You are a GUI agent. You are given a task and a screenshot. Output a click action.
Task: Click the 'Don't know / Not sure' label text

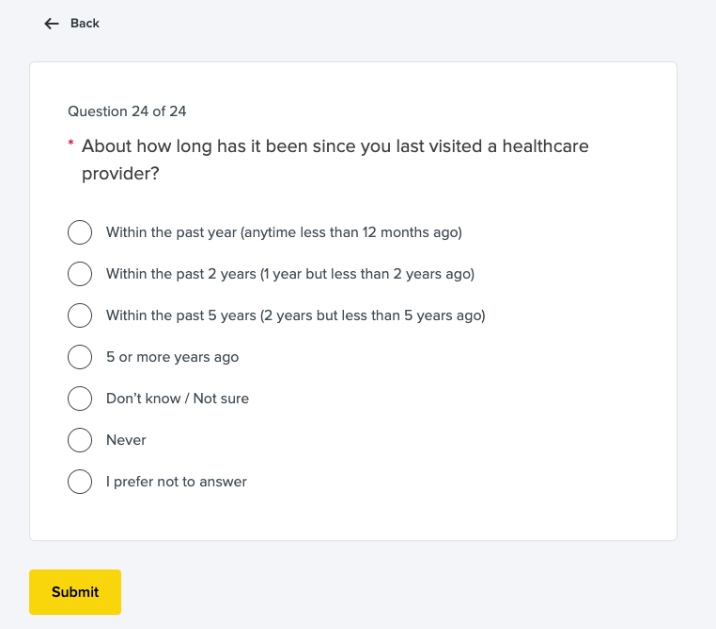tap(177, 398)
